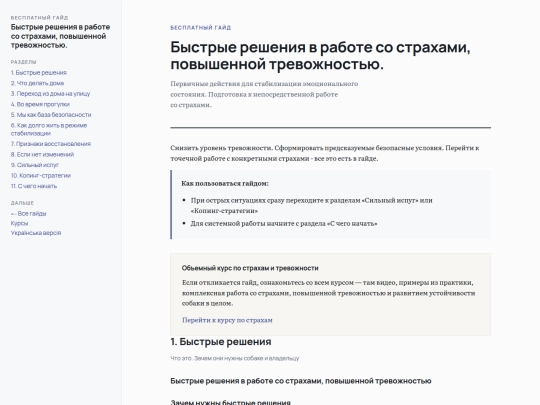This screenshot has width=540, height=405.
Task: Click subtitle 'Что это. Зачем они нужны собаке'
Action: click(235, 359)
